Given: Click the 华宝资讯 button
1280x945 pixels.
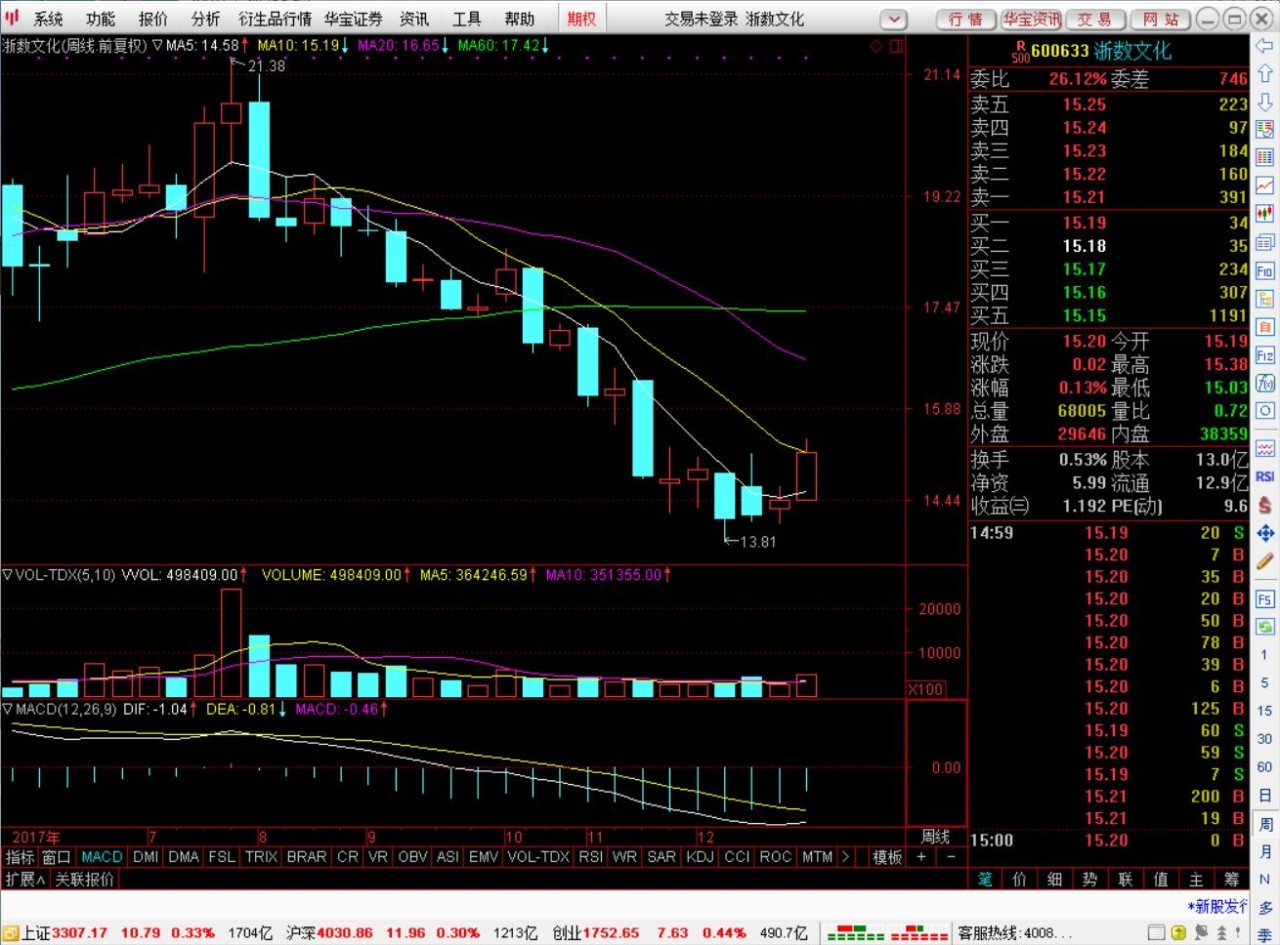Looking at the screenshot, I should 1030,19.
